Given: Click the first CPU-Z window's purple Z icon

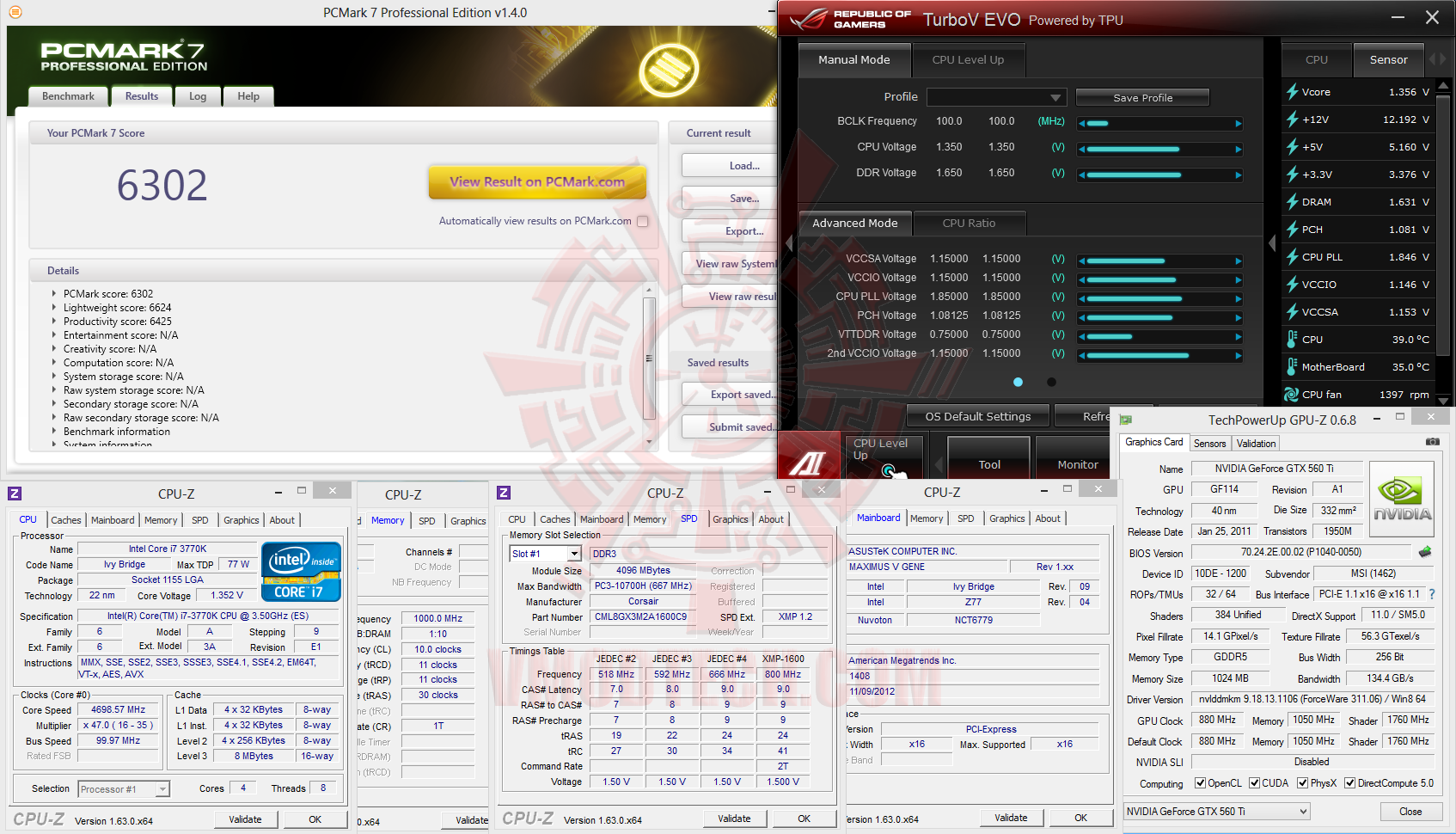Looking at the screenshot, I should (15, 494).
